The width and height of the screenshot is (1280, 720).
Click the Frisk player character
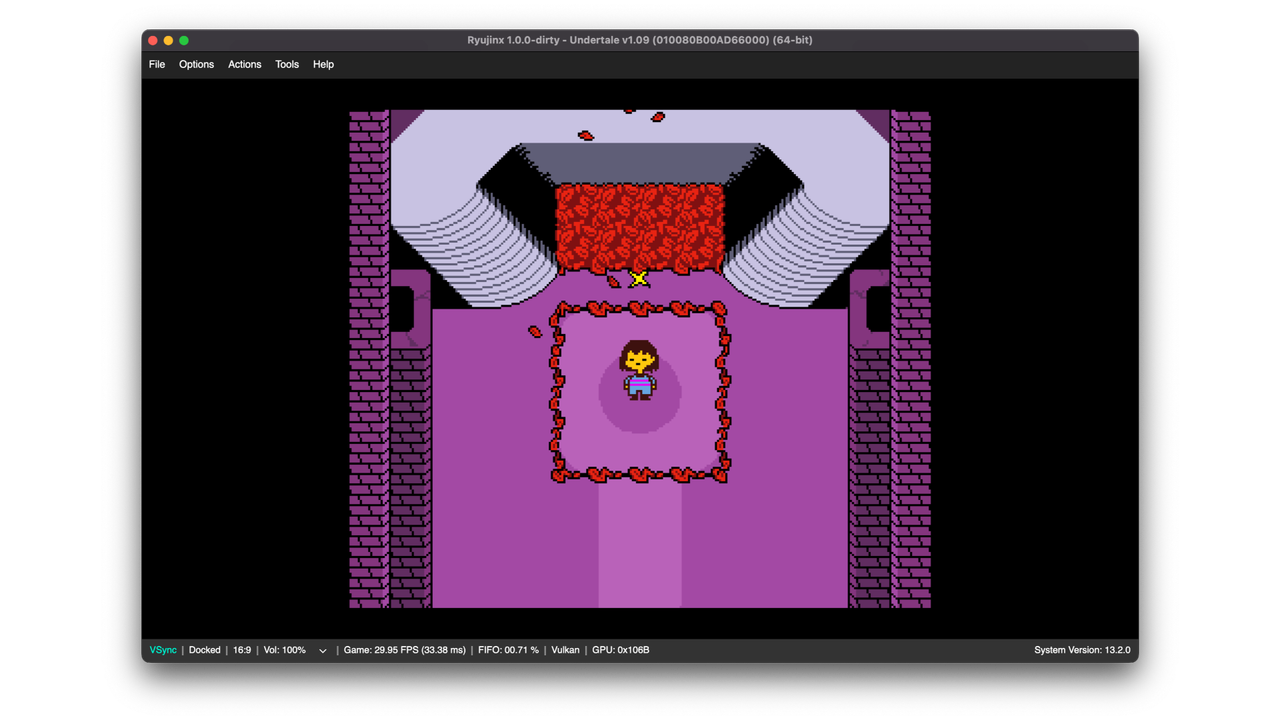(x=639, y=370)
